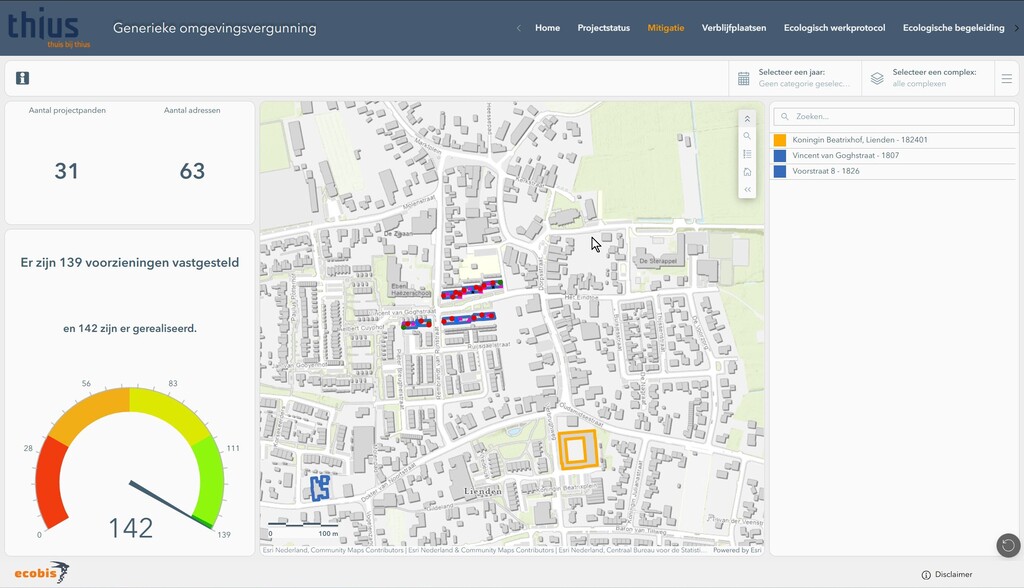
Task: Open the Projectstatus tab
Action: pos(603,28)
